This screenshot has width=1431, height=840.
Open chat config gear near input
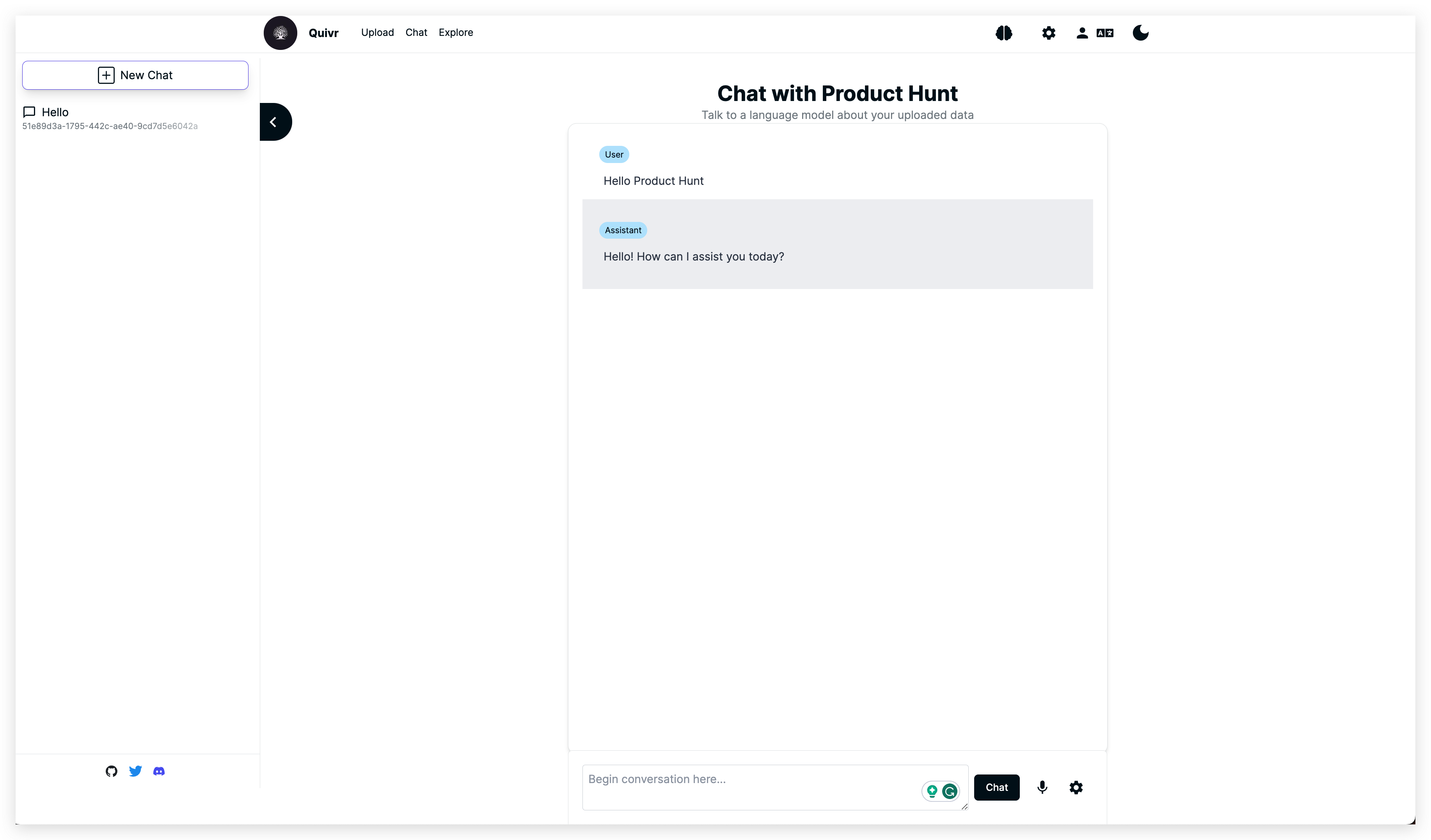[x=1076, y=787]
